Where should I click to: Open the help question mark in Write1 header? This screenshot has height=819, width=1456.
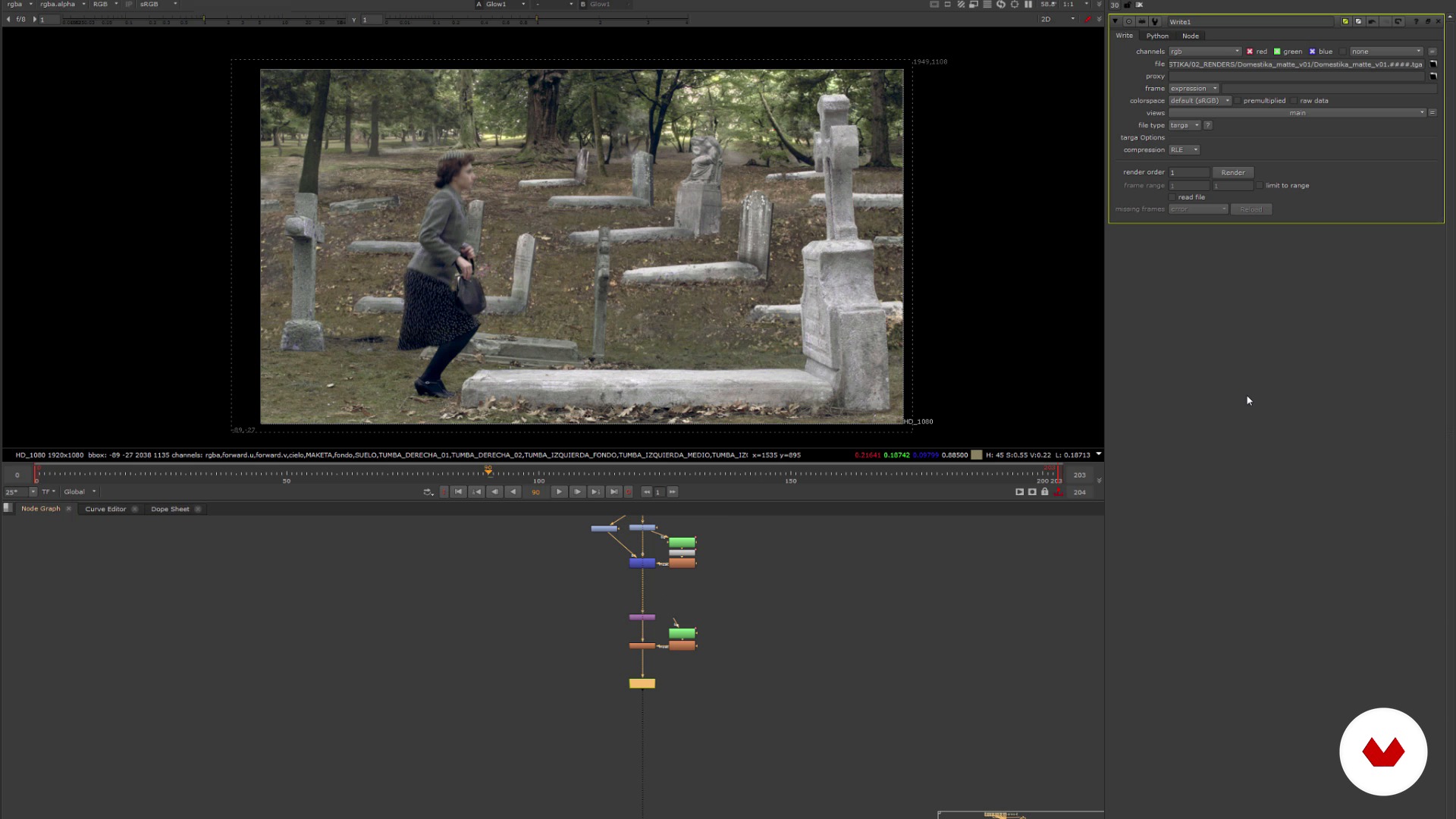point(1416,21)
